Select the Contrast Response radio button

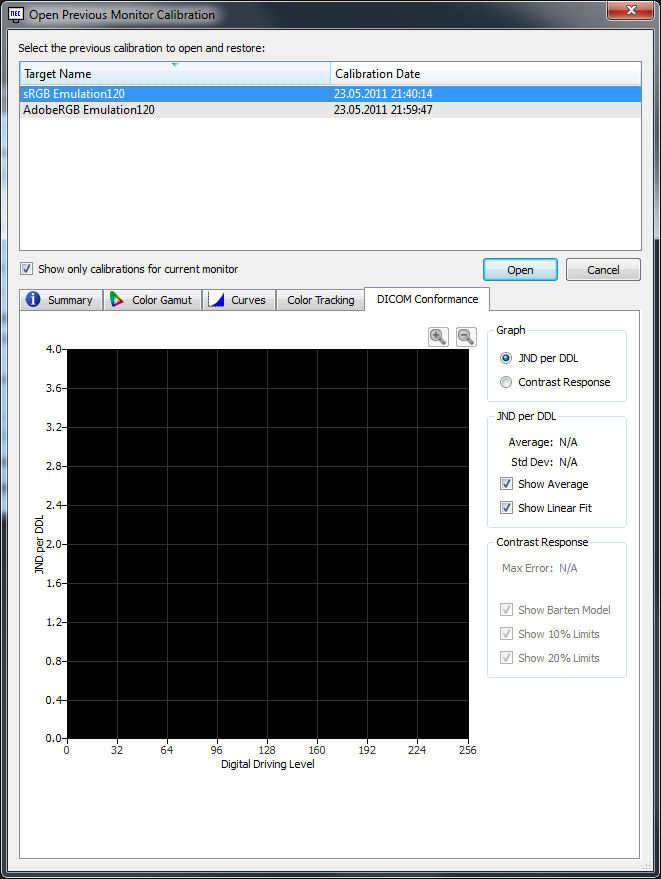pos(506,382)
